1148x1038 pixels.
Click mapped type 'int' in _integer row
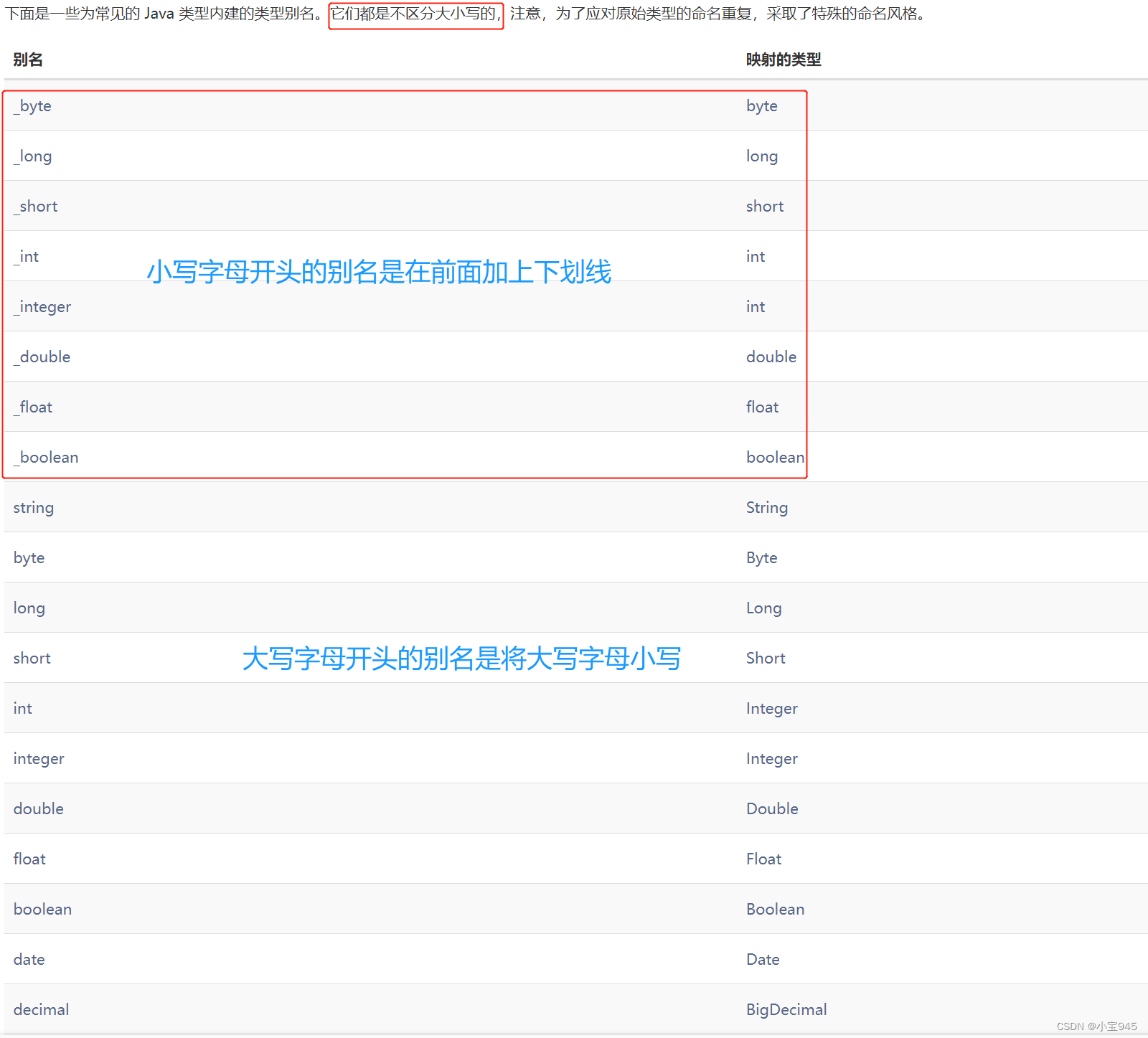(x=756, y=307)
